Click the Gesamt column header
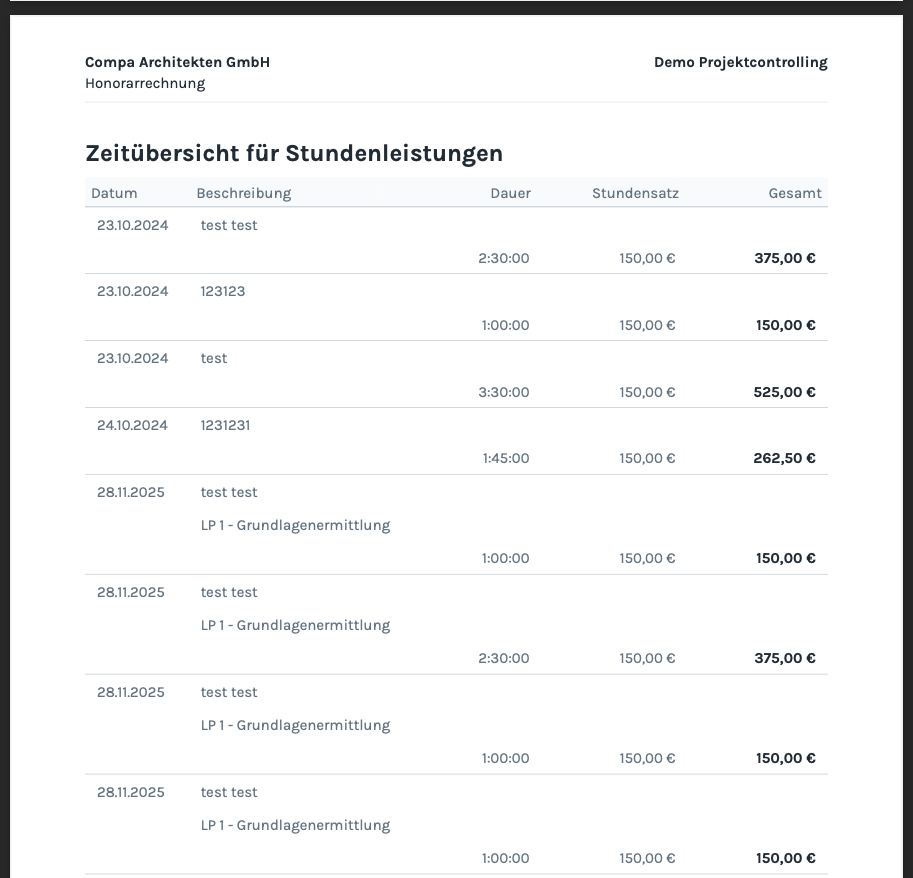The height and width of the screenshot is (878, 913). click(x=795, y=193)
